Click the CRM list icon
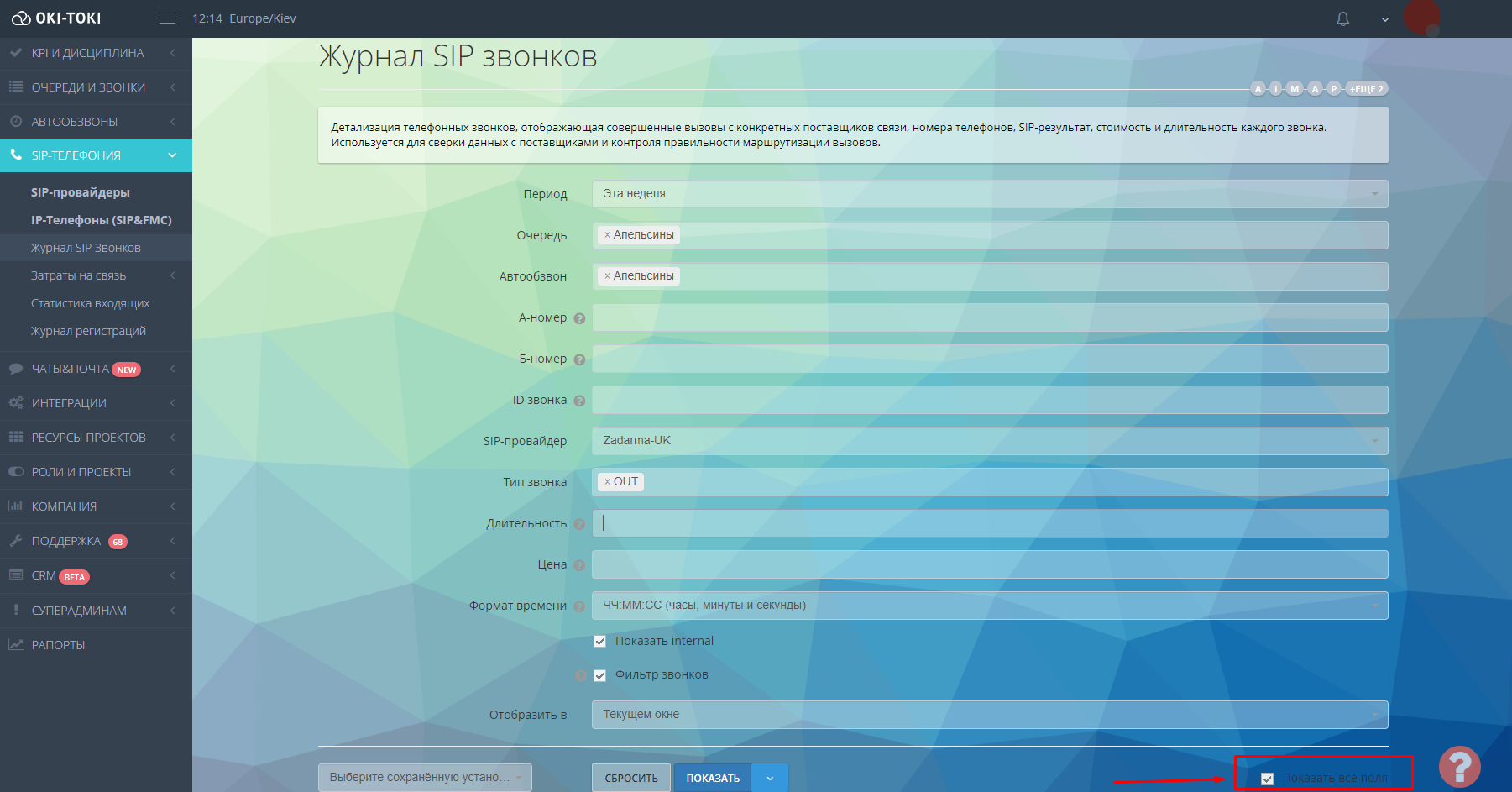 16,575
